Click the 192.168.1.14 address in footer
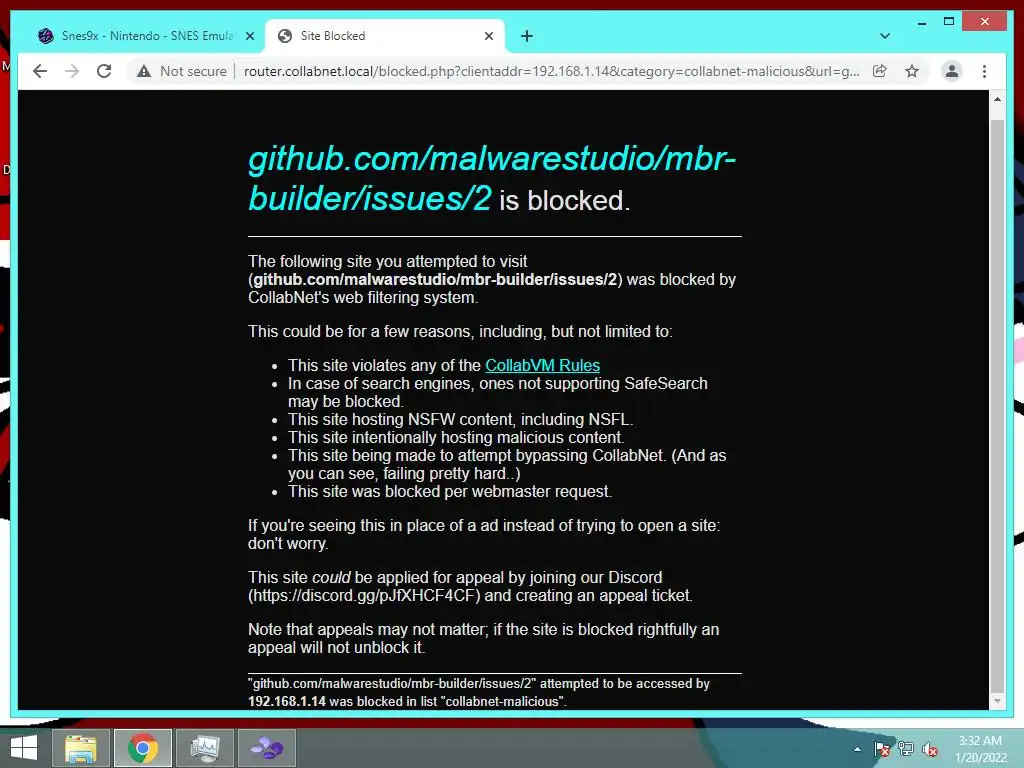Screen dimensions: 1024x768 click(287, 701)
